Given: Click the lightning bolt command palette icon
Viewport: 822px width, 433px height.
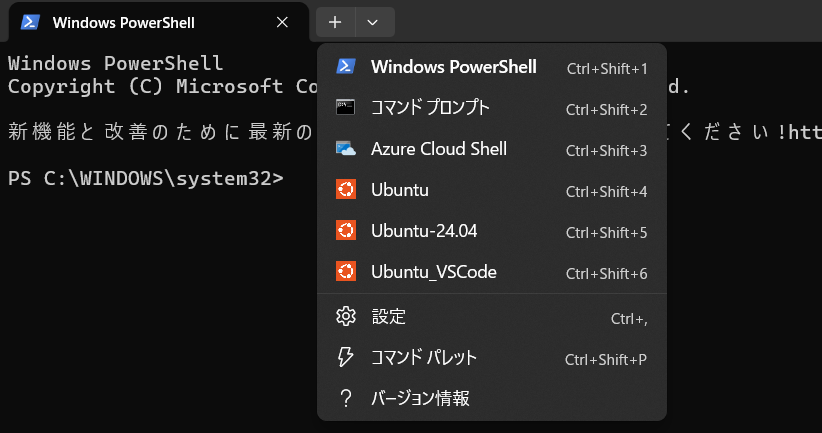Looking at the screenshot, I should point(346,358).
